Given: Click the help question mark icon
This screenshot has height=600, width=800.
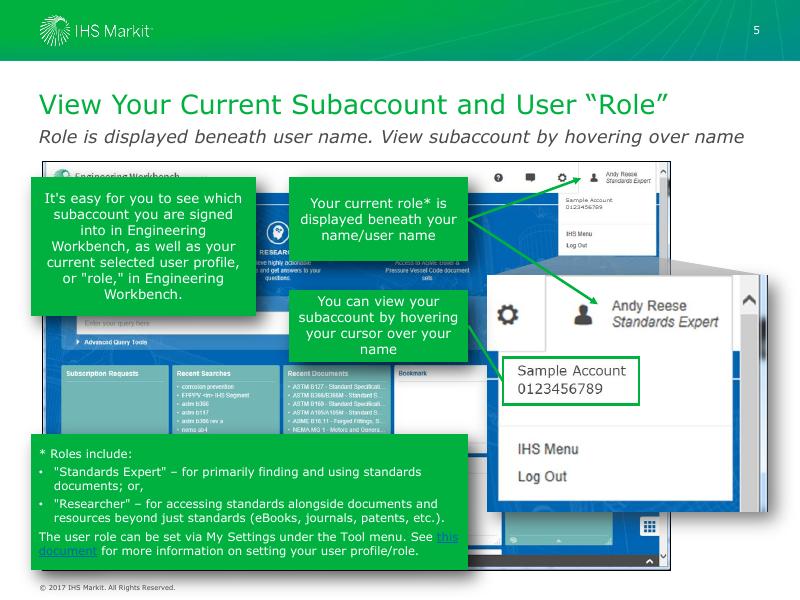Looking at the screenshot, I should 498,178.
